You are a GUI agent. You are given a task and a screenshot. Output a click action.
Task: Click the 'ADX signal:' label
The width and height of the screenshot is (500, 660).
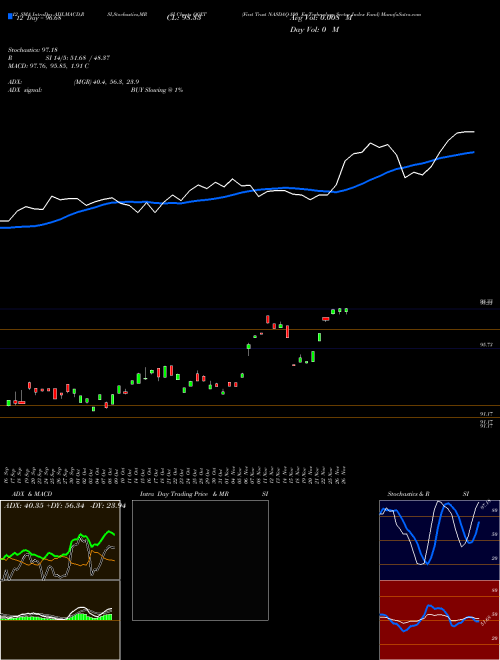click(25, 90)
